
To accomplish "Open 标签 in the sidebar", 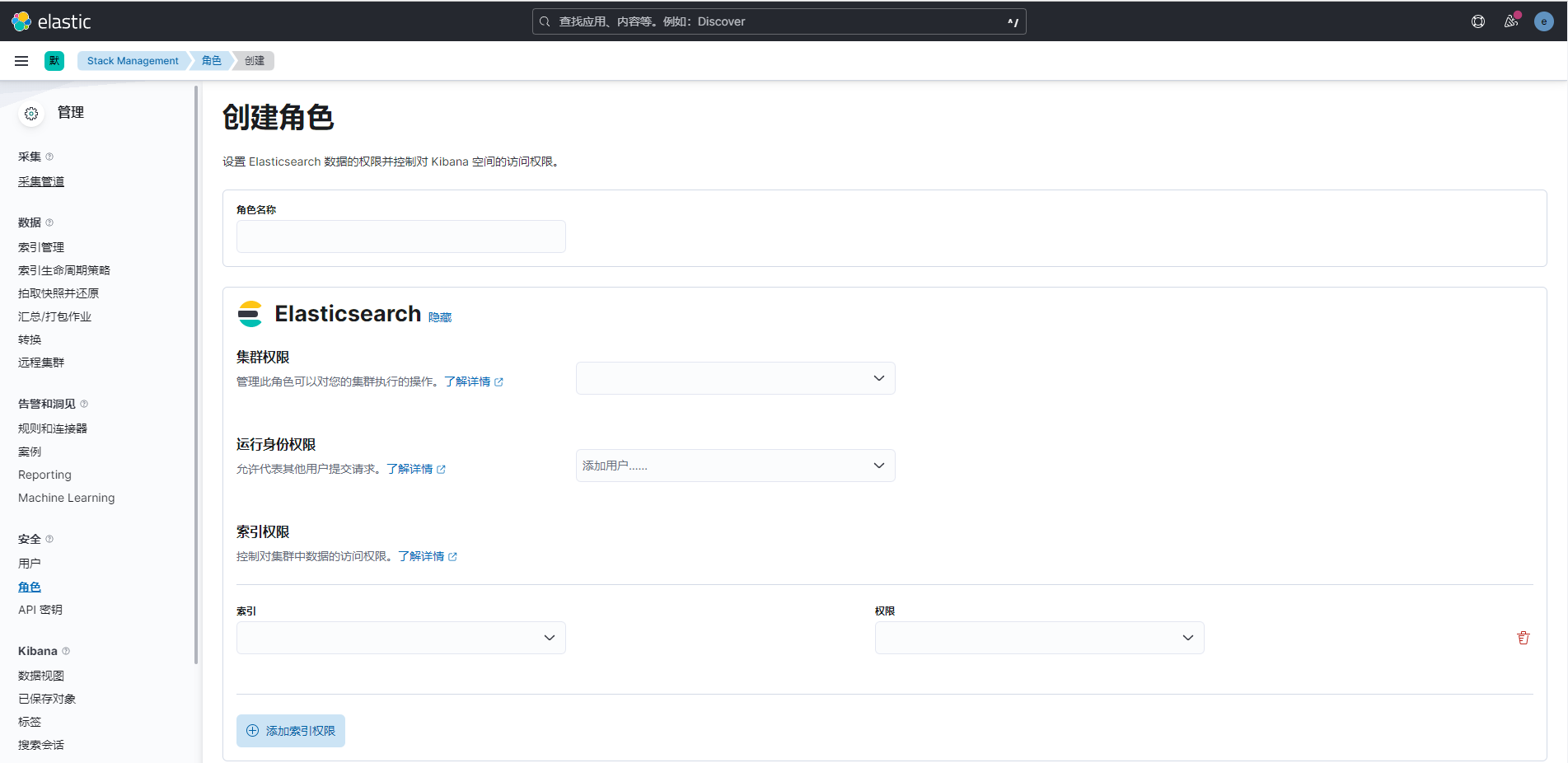I will [x=30, y=722].
